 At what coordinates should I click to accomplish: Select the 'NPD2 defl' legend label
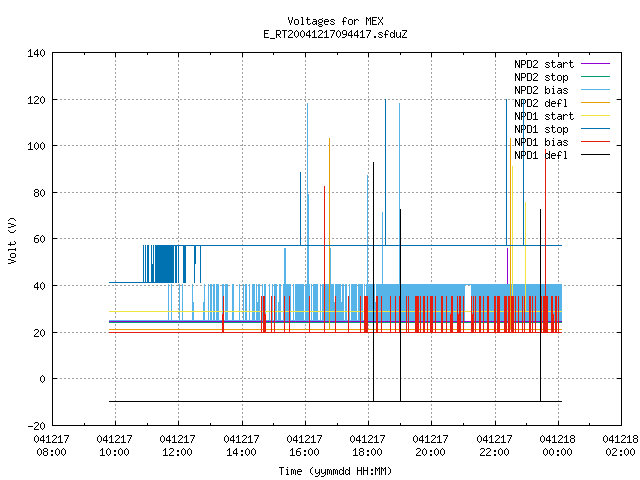point(541,103)
